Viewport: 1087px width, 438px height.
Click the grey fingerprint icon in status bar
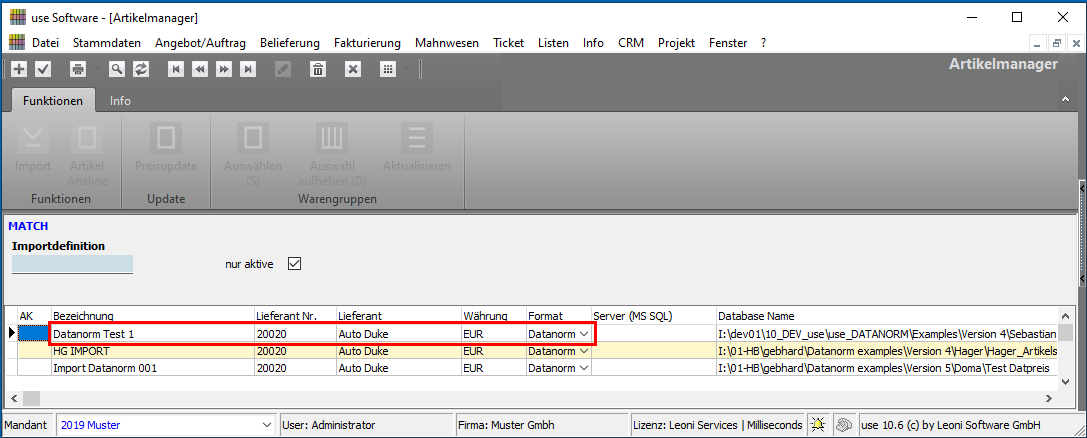tap(843, 425)
